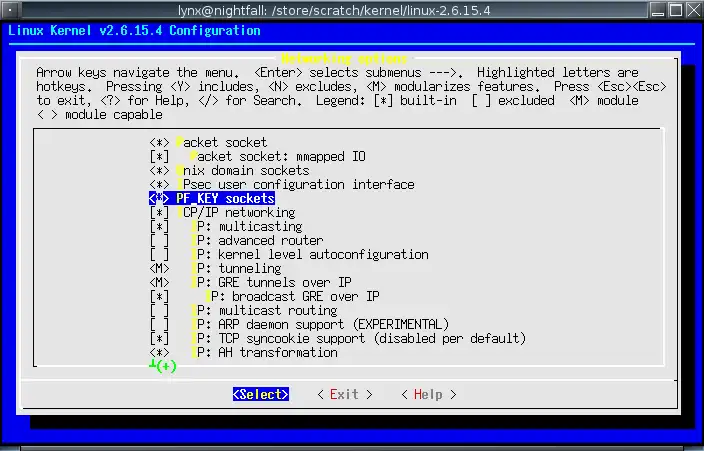Toggle the Packet socket tristate box
Viewport: 704px width, 451px height.
pyautogui.click(x=159, y=143)
